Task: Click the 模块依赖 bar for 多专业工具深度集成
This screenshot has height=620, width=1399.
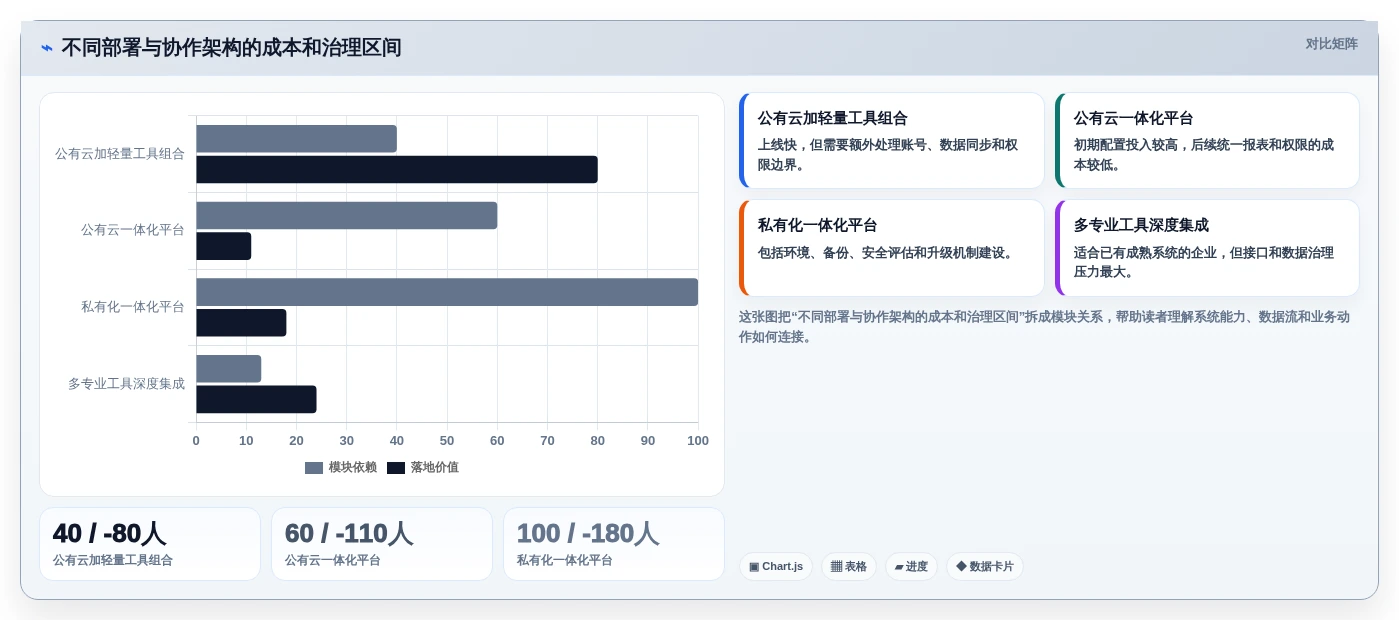Action: [229, 369]
